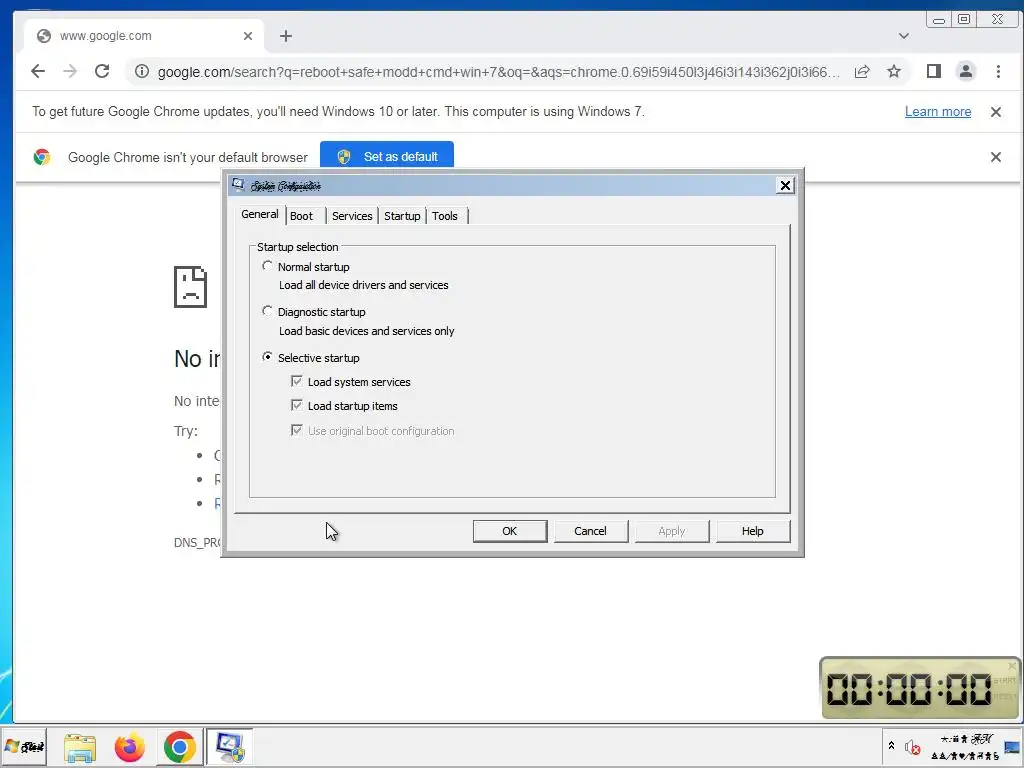Click the taskbar clock

pos(965,747)
